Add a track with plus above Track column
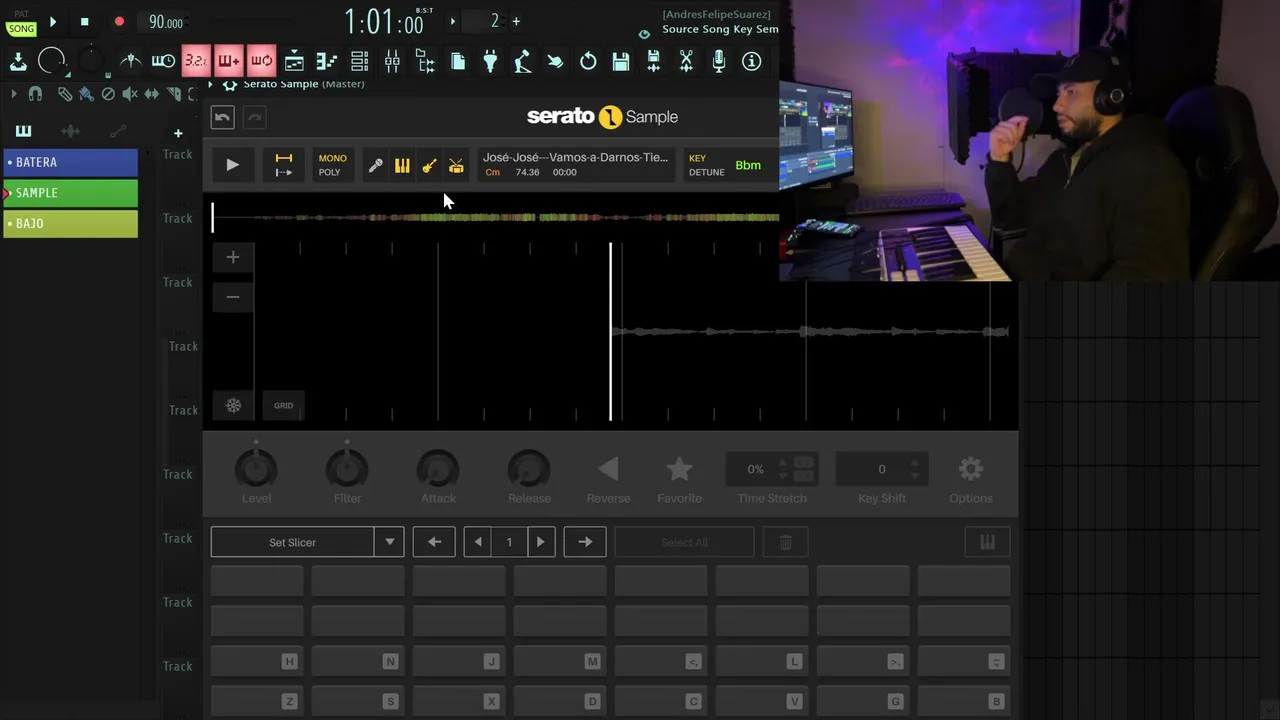 178,133
